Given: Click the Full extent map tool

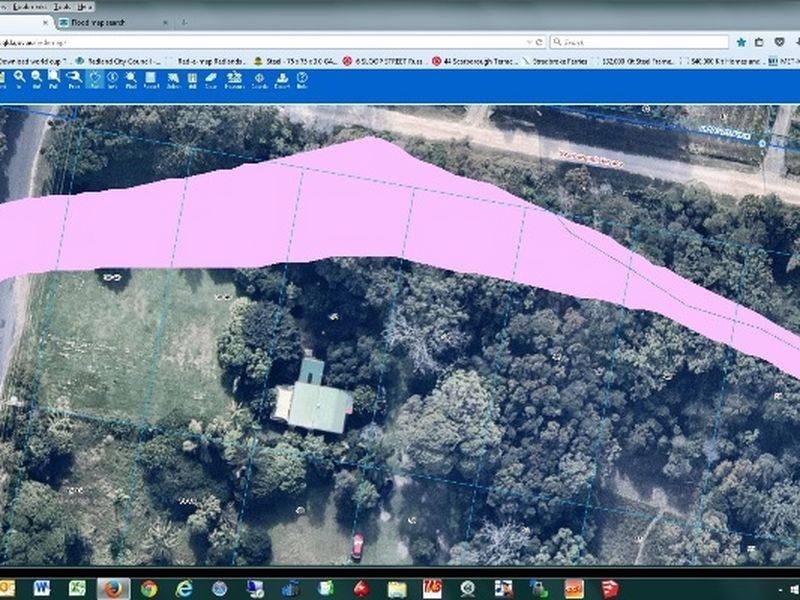Looking at the screenshot, I should coord(54,80).
